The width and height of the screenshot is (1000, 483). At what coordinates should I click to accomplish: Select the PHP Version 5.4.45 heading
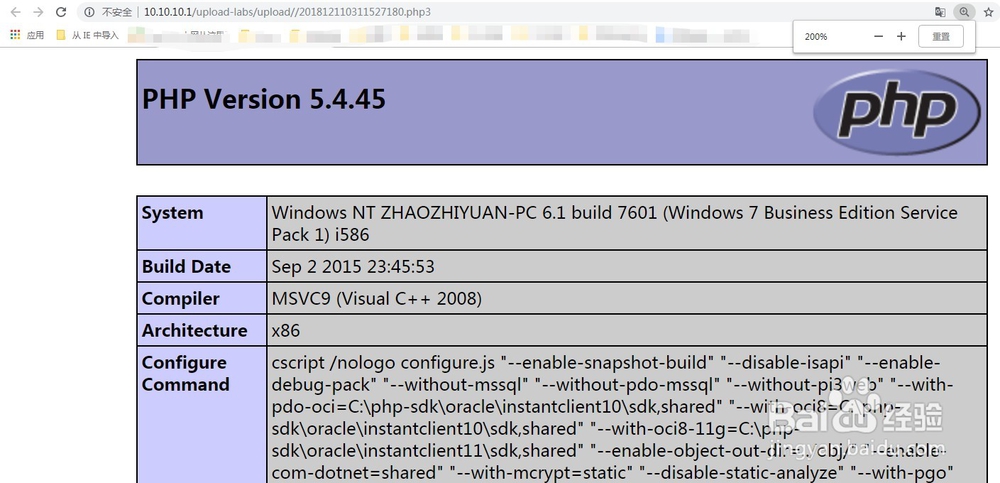[263, 100]
